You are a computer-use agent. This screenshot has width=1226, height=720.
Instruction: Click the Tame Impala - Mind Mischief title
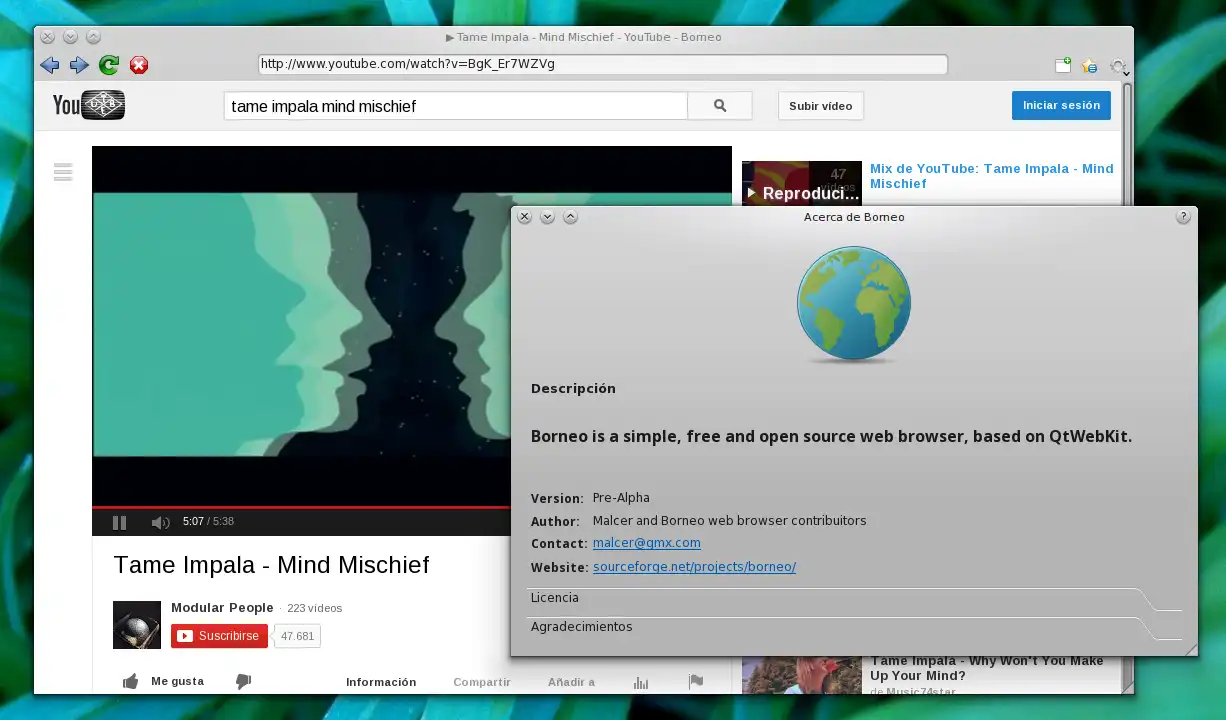(271, 565)
